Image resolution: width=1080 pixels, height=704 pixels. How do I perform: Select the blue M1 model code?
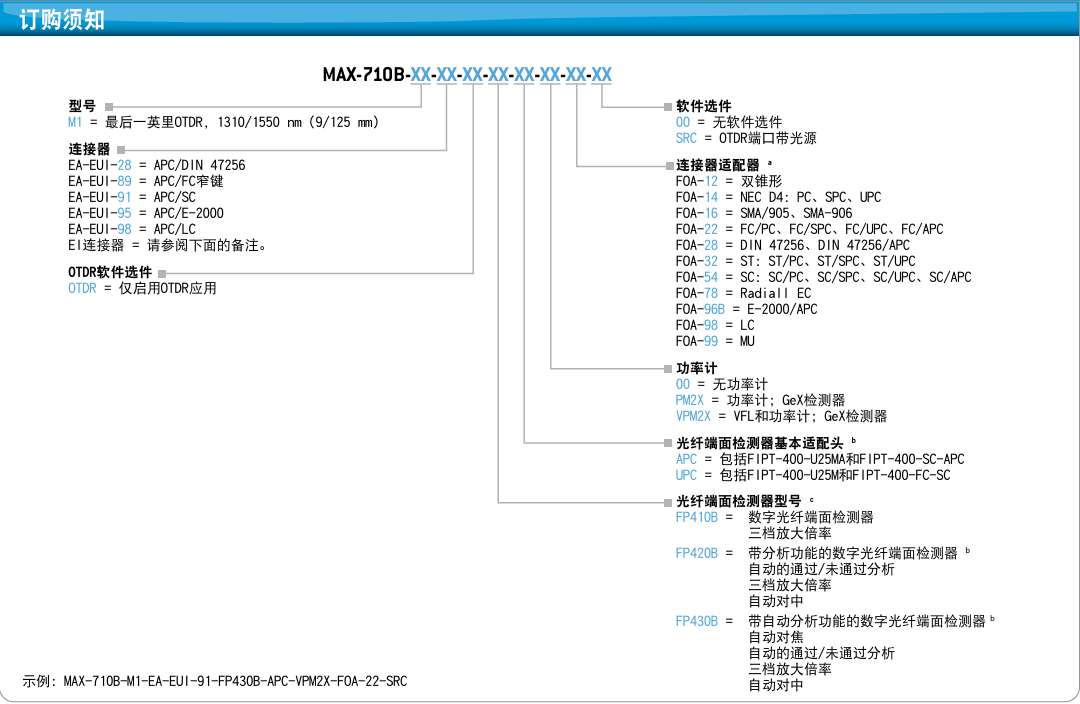click(x=75, y=122)
